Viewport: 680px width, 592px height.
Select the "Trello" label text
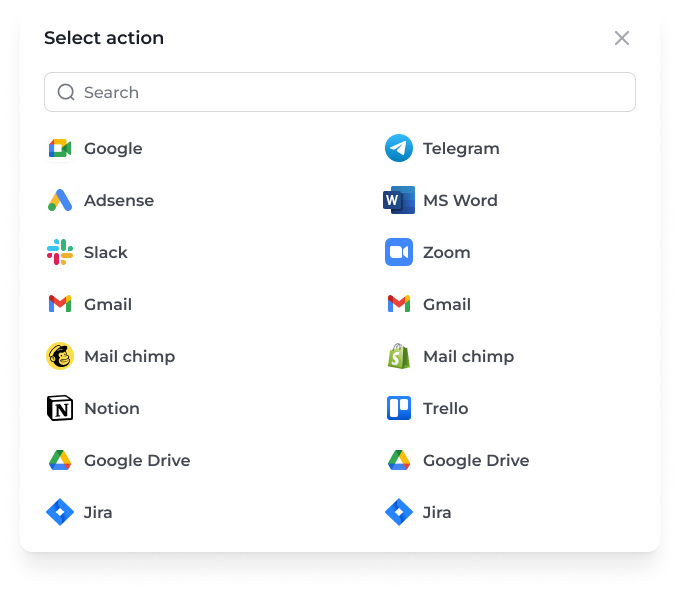[445, 409]
